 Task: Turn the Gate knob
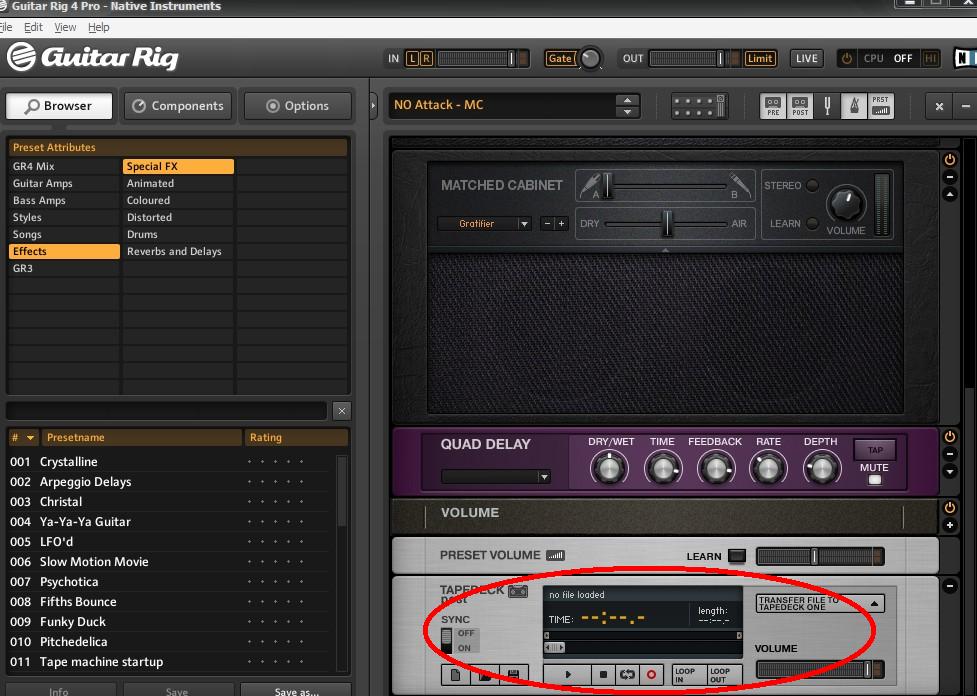590,59
